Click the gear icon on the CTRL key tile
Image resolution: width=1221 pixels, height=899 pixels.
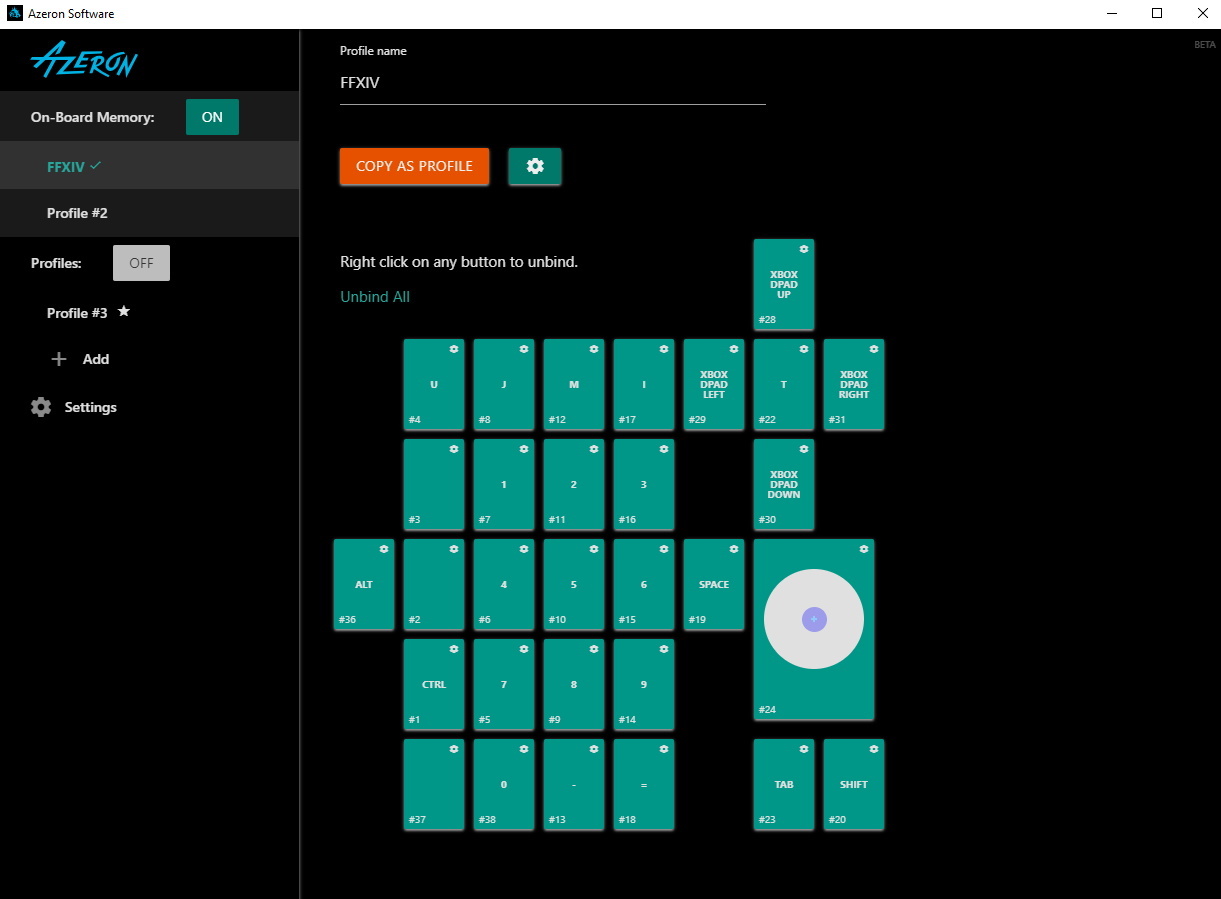tap(454, 649)
